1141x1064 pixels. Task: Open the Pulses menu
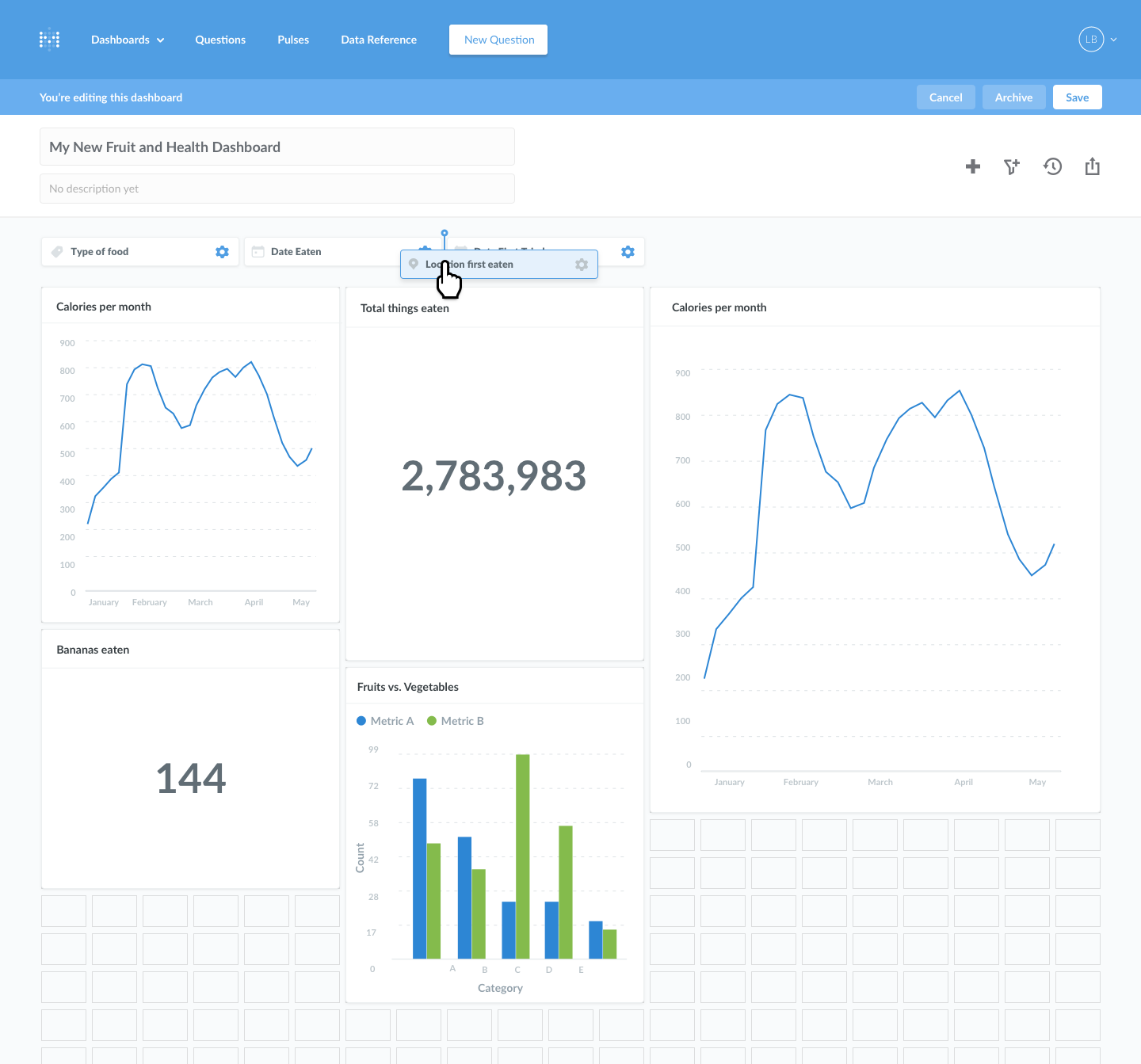tap(292, 39)
